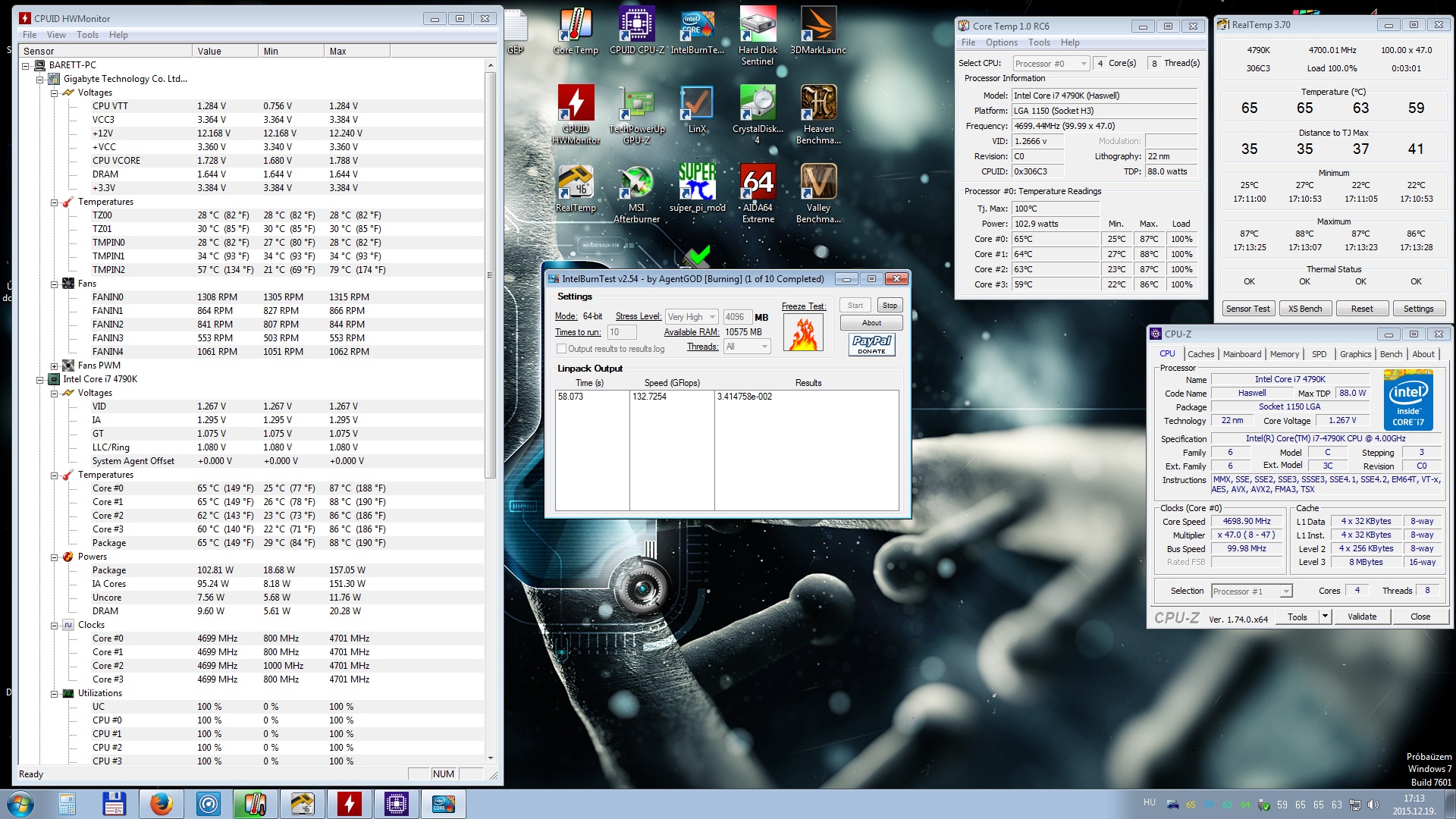Switch to CPU-Z Graphics tab
Viewport: 1456px width, 819px height.
1355,354
